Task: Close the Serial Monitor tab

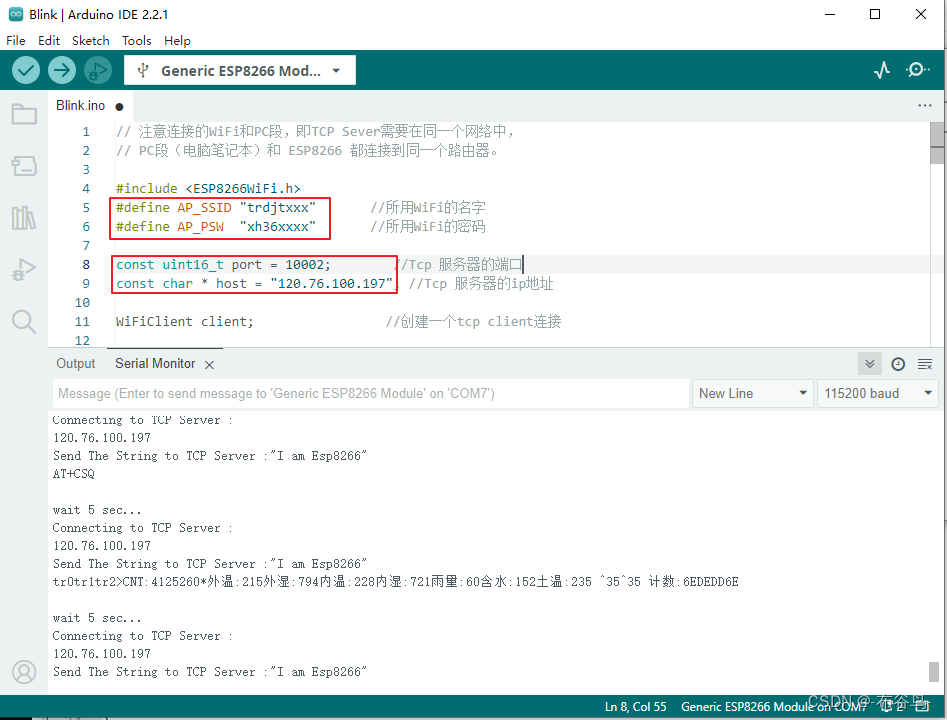Action: point(208,364)
